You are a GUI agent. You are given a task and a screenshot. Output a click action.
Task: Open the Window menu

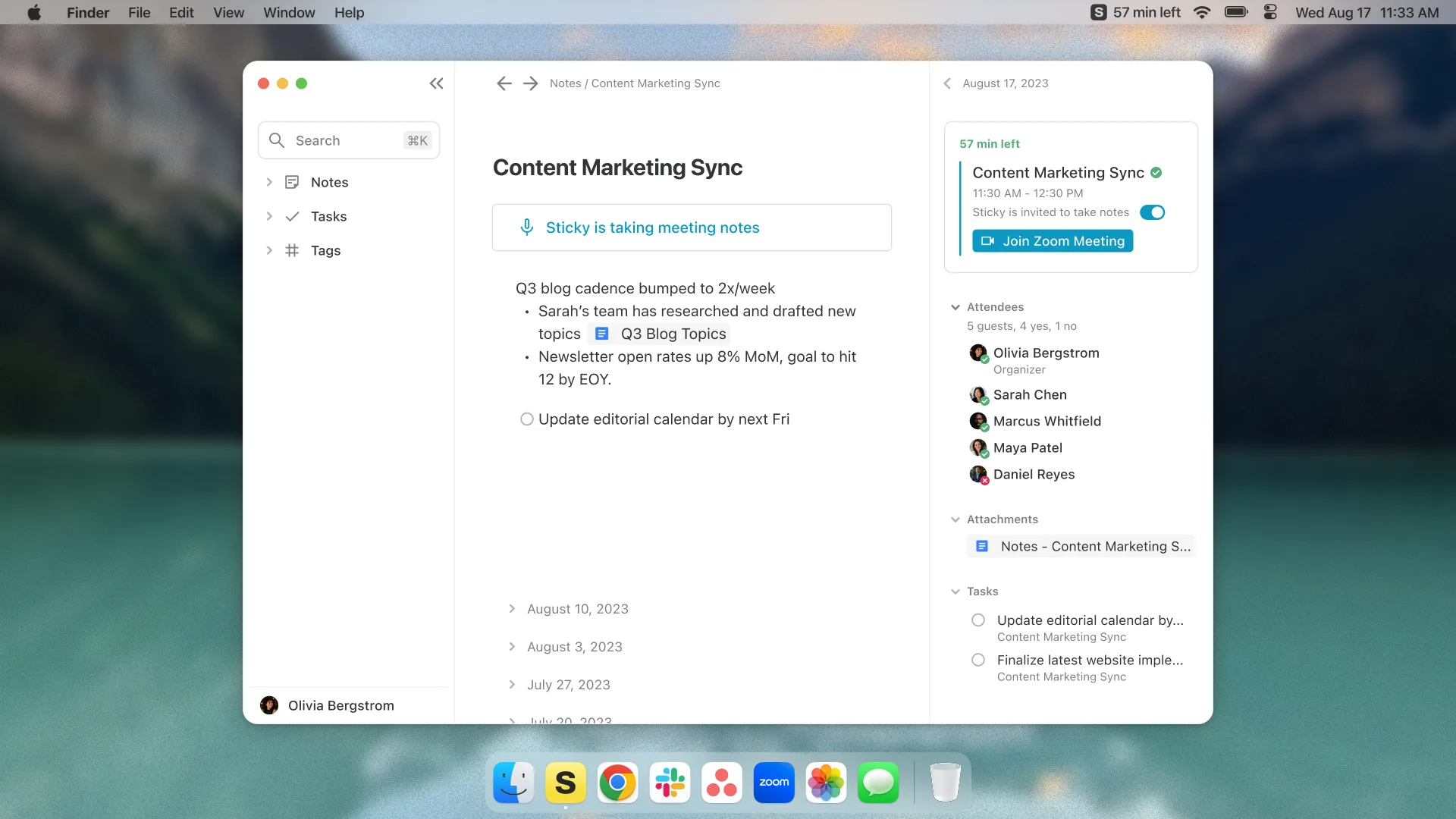pos(289,12)
